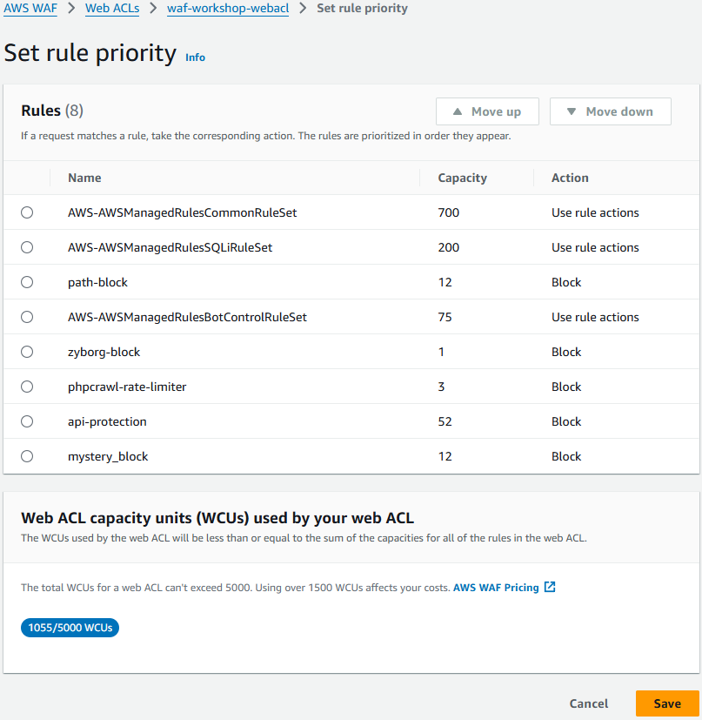Select the AWS-AWSManagedRulesSQLiRuleSet rule radio button

(27, 247)
